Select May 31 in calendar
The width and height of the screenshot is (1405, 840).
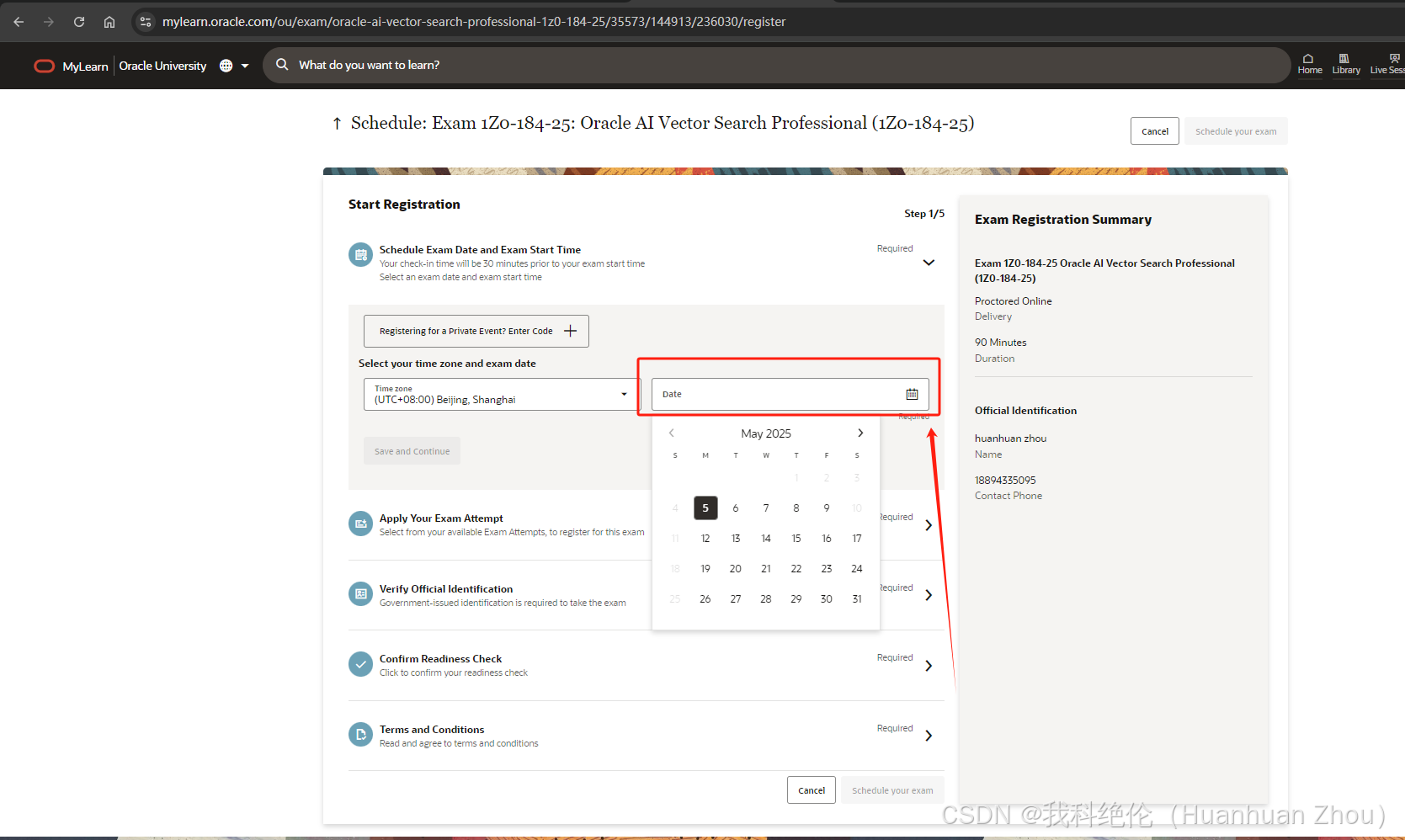point(857,599)
